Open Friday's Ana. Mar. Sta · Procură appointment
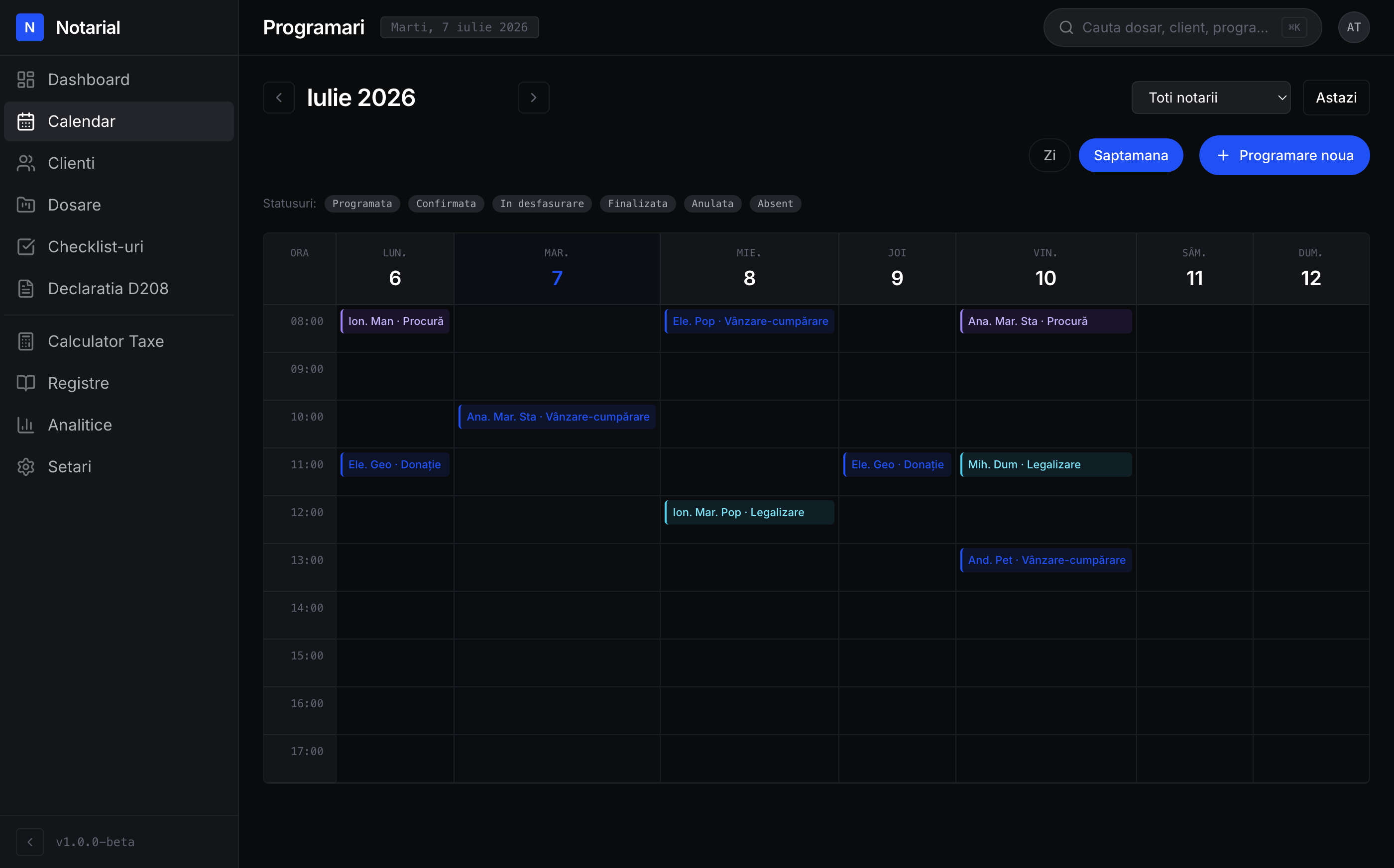1394x868 pixels. pos(1046,321)
